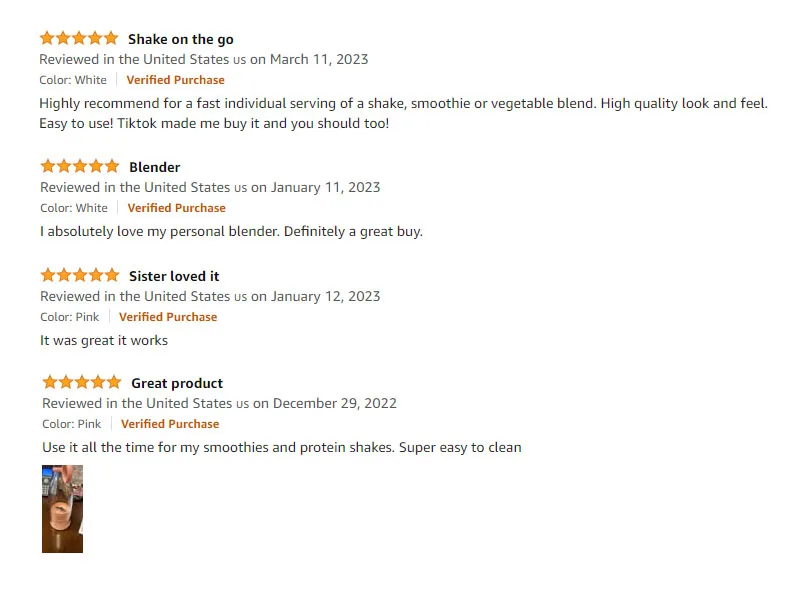This screenshot has width=800, height=600.
Task: Click the five-star rating beside 'Blender' title
Action: (x=80, y=167)
